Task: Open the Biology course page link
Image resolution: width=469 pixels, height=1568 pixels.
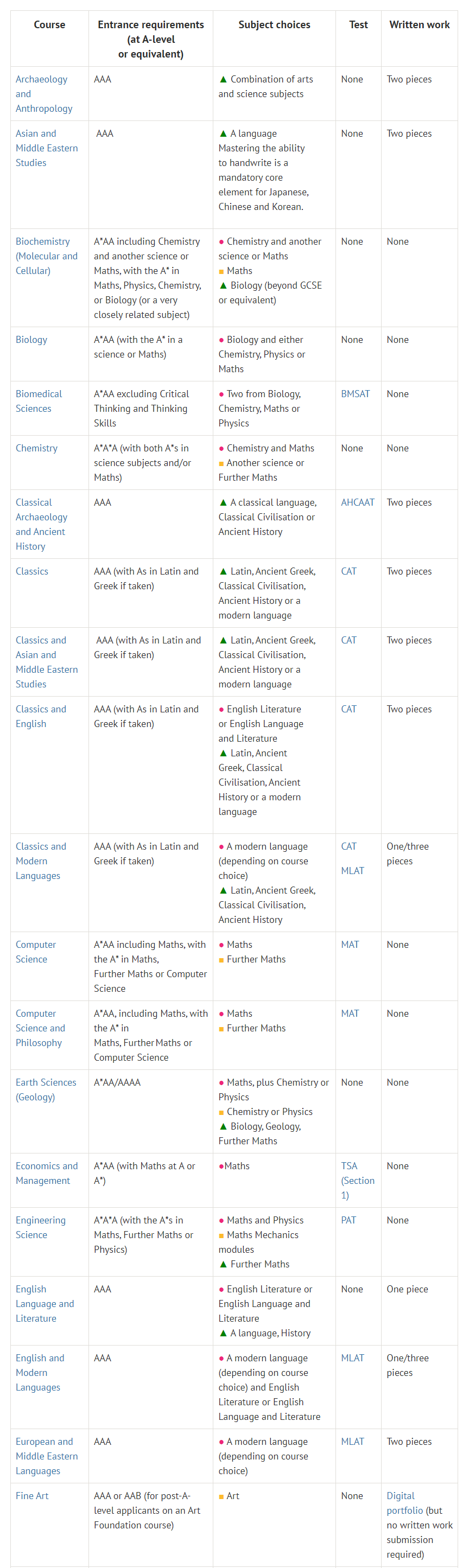Action: click(31, 340)
